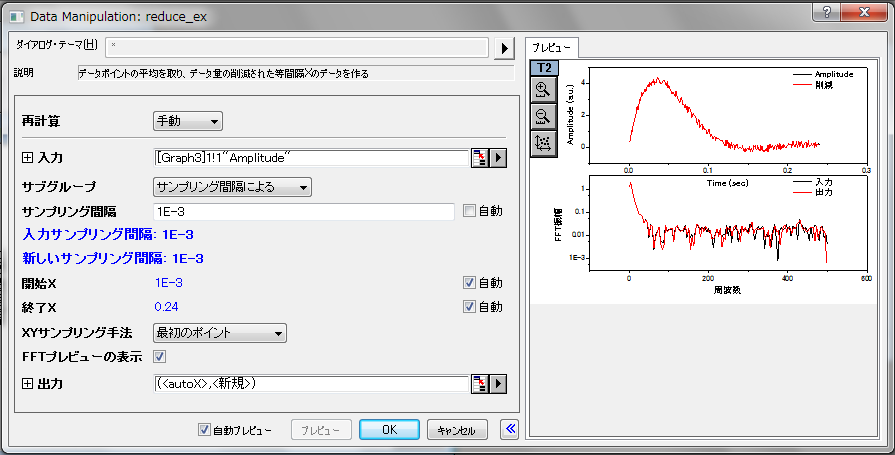The height and width of the screenshot is (455, 895).
Task: Collapse the preview panel with double-chevron
Action: click(510, 429)
